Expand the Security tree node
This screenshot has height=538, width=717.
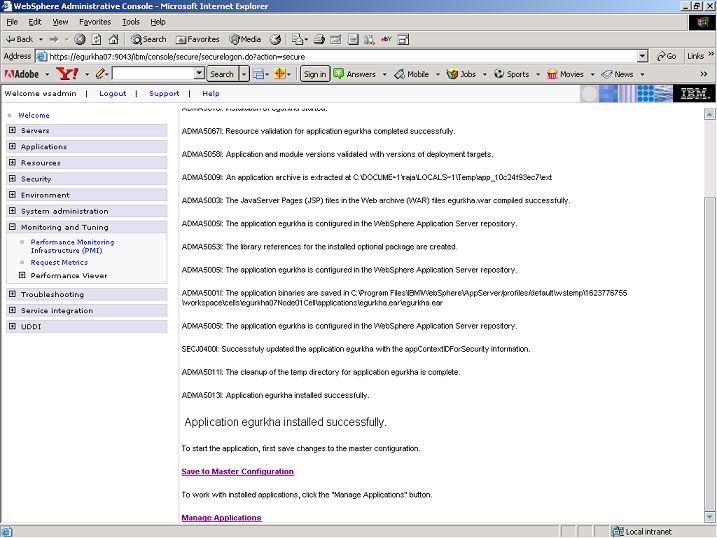coord(12,178)
